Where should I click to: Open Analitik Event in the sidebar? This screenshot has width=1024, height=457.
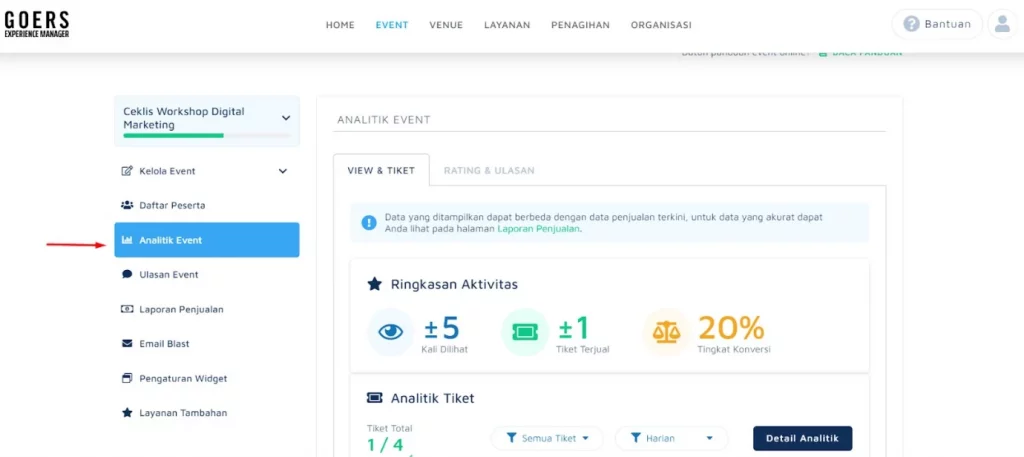(207, 240)
